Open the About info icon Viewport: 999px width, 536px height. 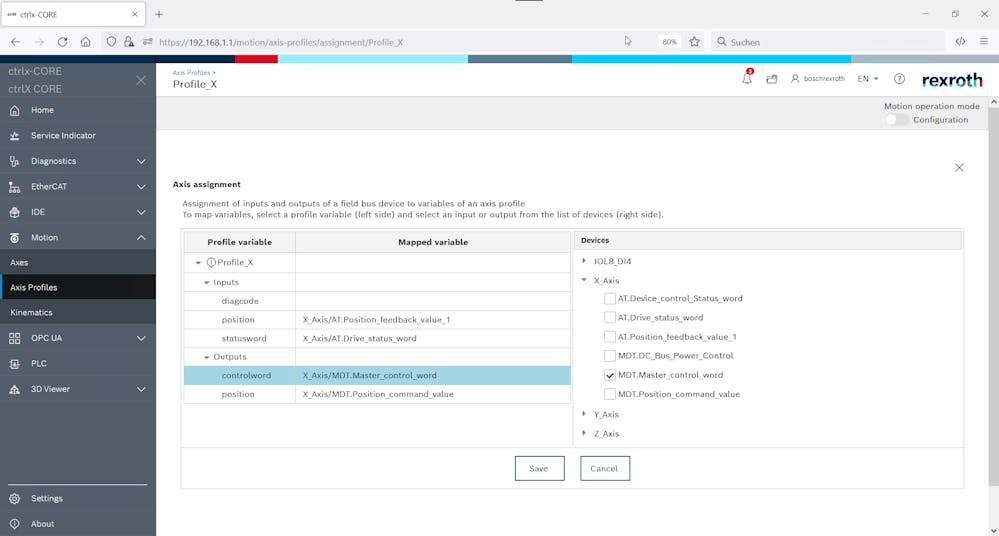pyautogui.click(x=15, y=524)
